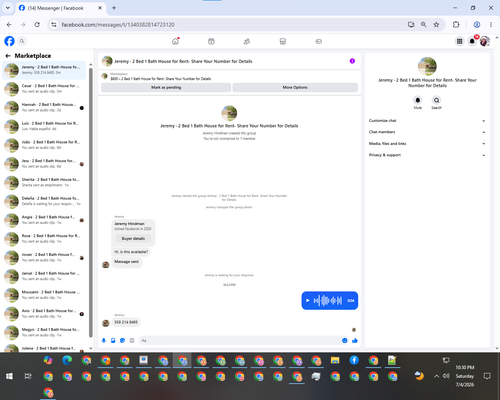Open Cesar's 2 Bed 1 Bath conversation
The image size is (500, 400).
pyautogui.click(x=44, y=89)
